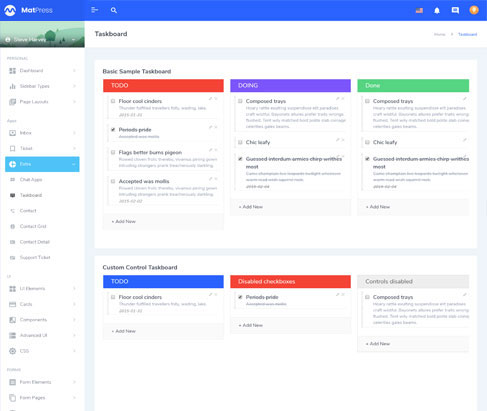The height and width of the screenshot is (411, 487).
Task: Open the search icon in top bar
Action: point(114,10)
